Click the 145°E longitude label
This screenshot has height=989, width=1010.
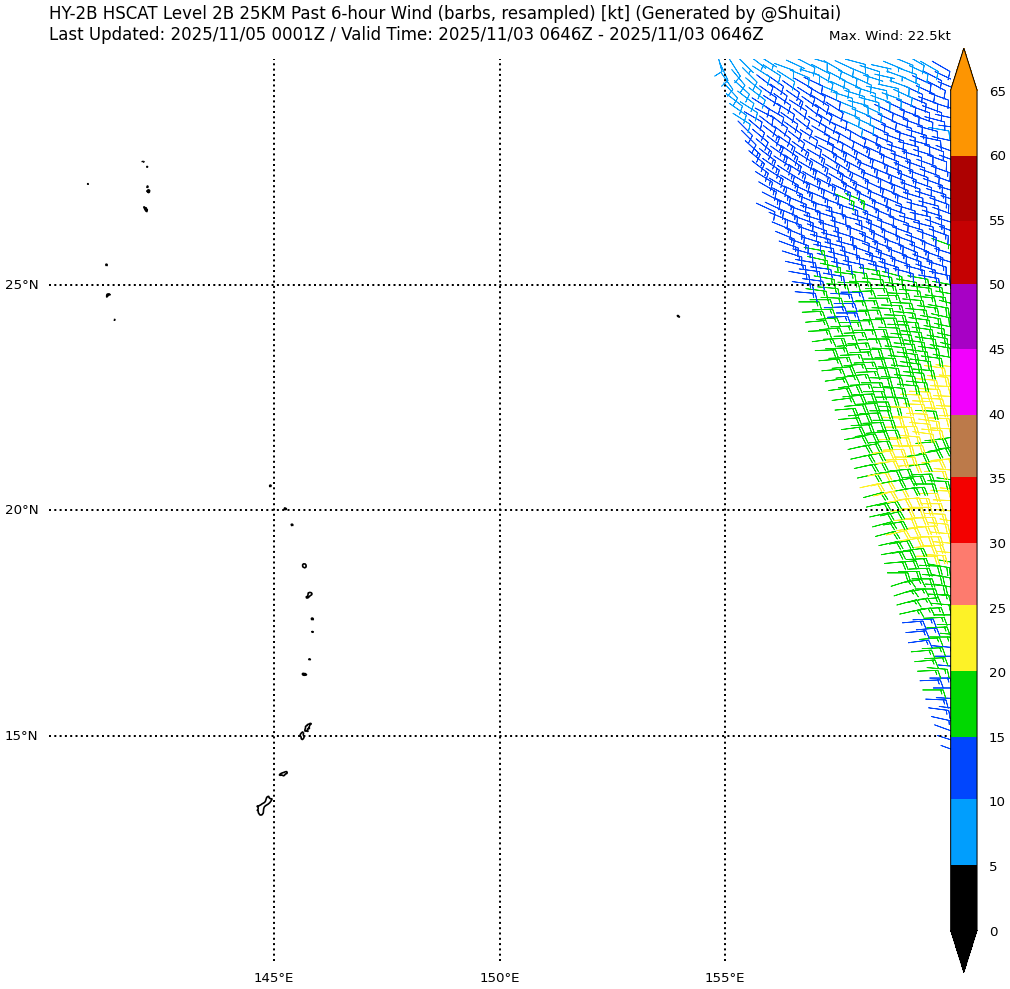click(273, 977)
